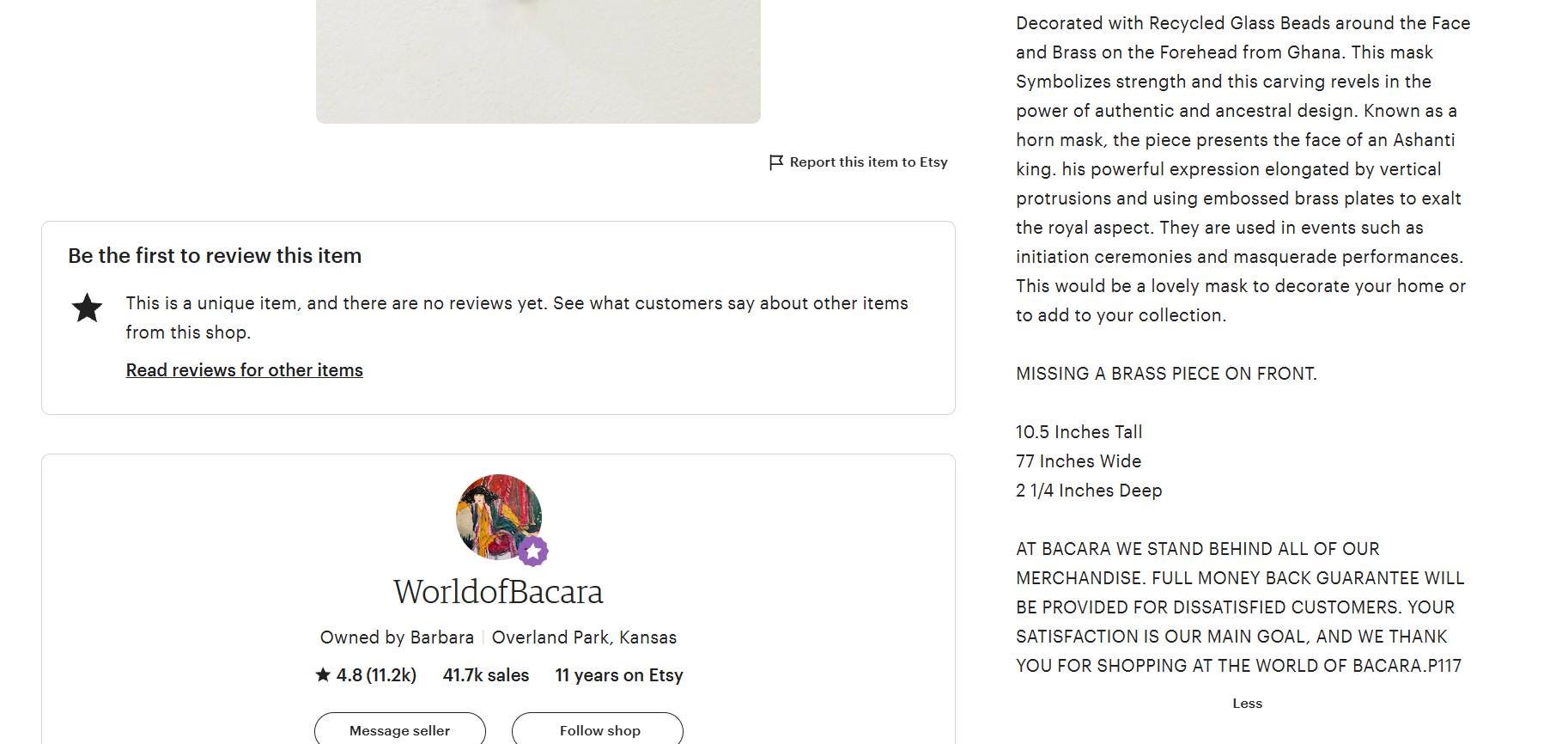Open Read reviews for other items

click(245, 370)
